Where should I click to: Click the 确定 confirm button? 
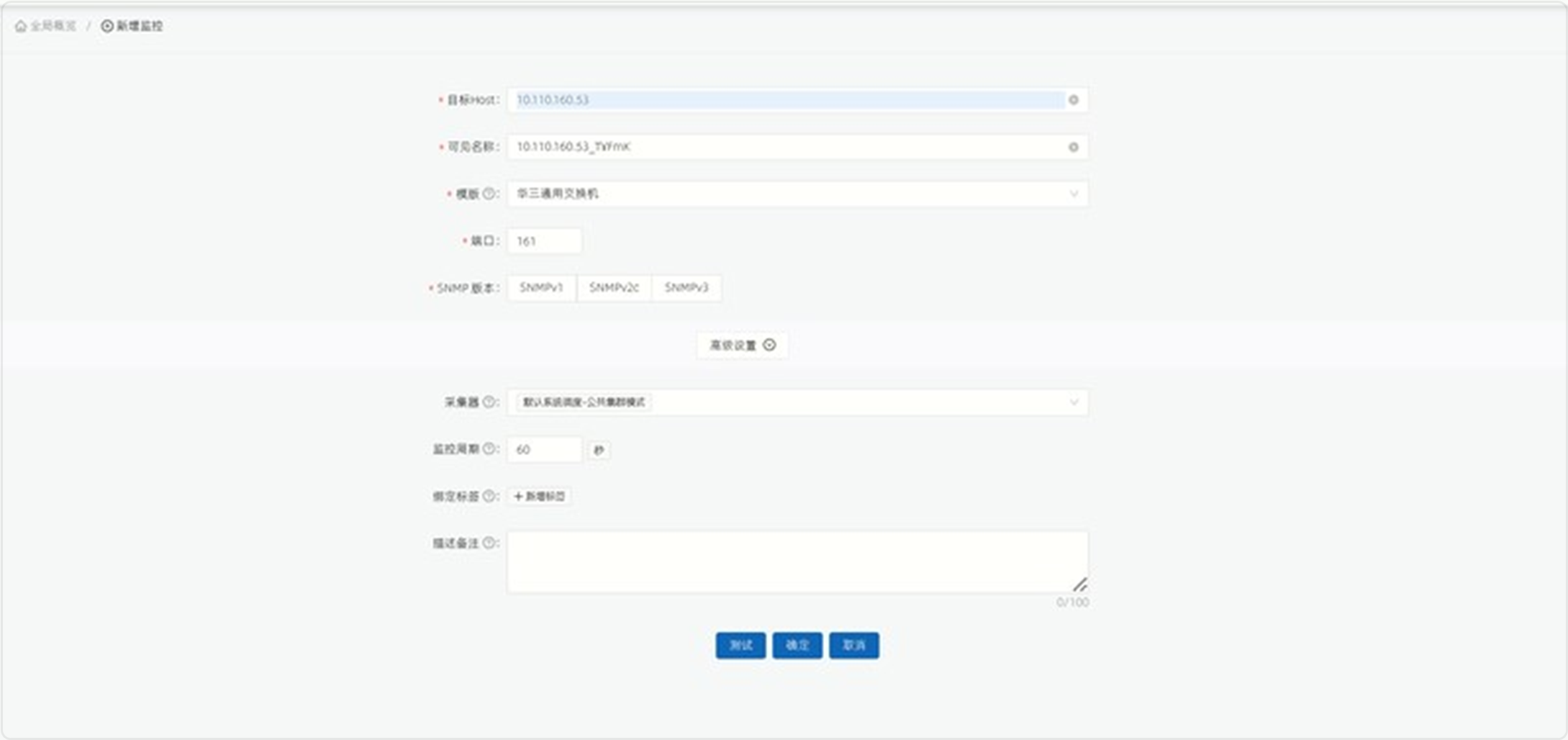click(x=797, y=646)
